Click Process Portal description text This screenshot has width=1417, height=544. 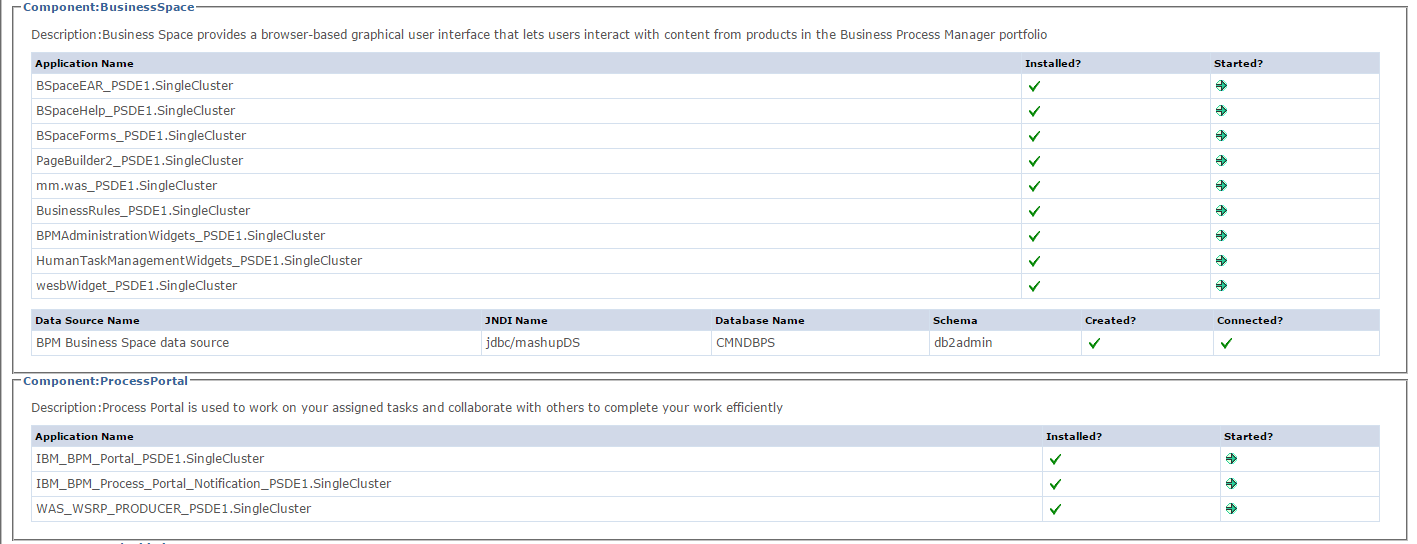click(407, 408)
